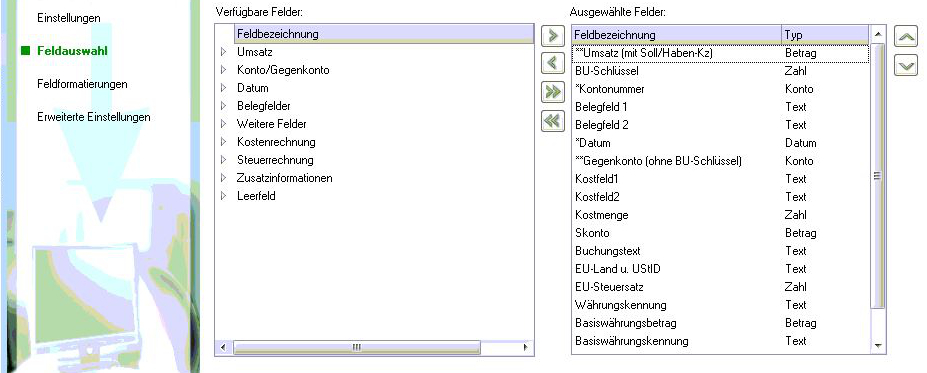Expand the Zusatzinformationen tree node
The image size is (927, 373).
223,178
